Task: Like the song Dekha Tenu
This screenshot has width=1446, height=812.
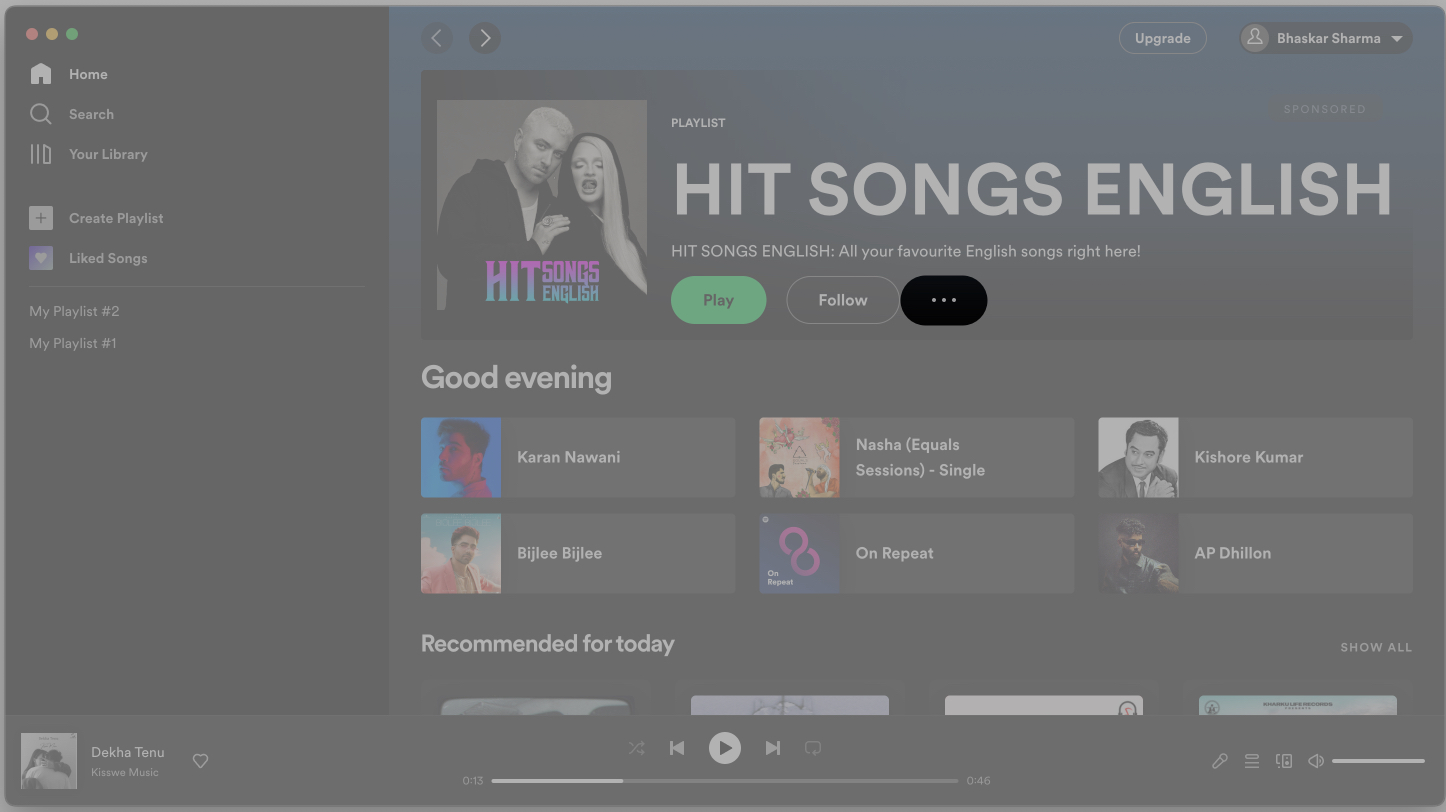Action: pos(200,760)
